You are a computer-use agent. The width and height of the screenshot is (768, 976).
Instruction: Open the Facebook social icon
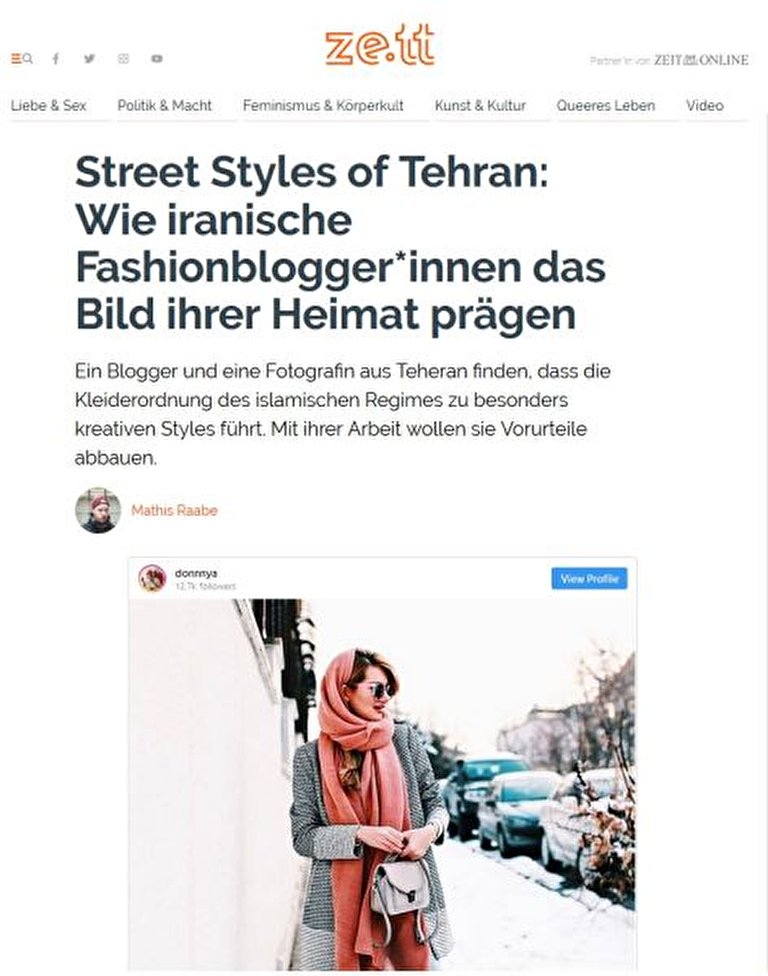[56, 59]
